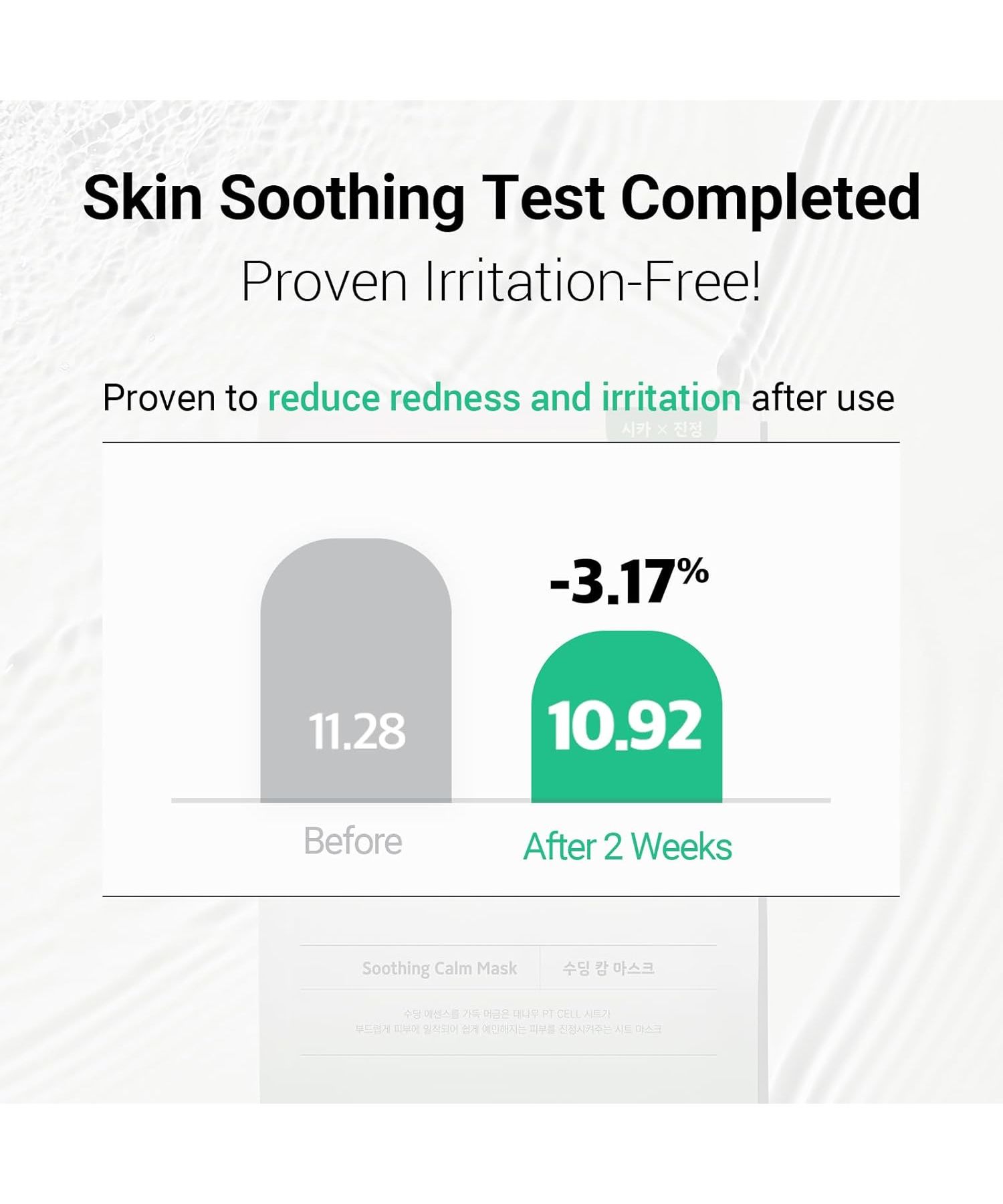
Task: Click the "Before" axis label
Action: point(353,841)
